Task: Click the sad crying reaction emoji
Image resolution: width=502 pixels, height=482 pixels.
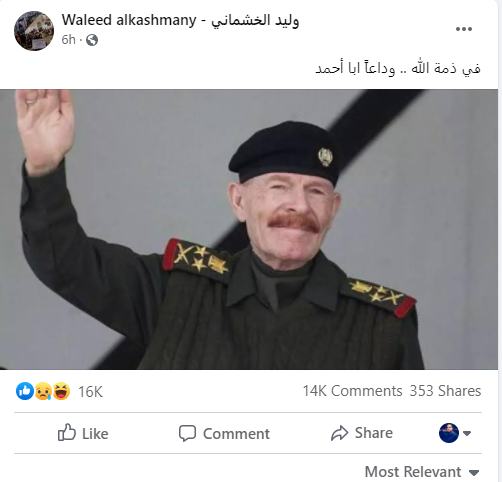Action: 43,391
